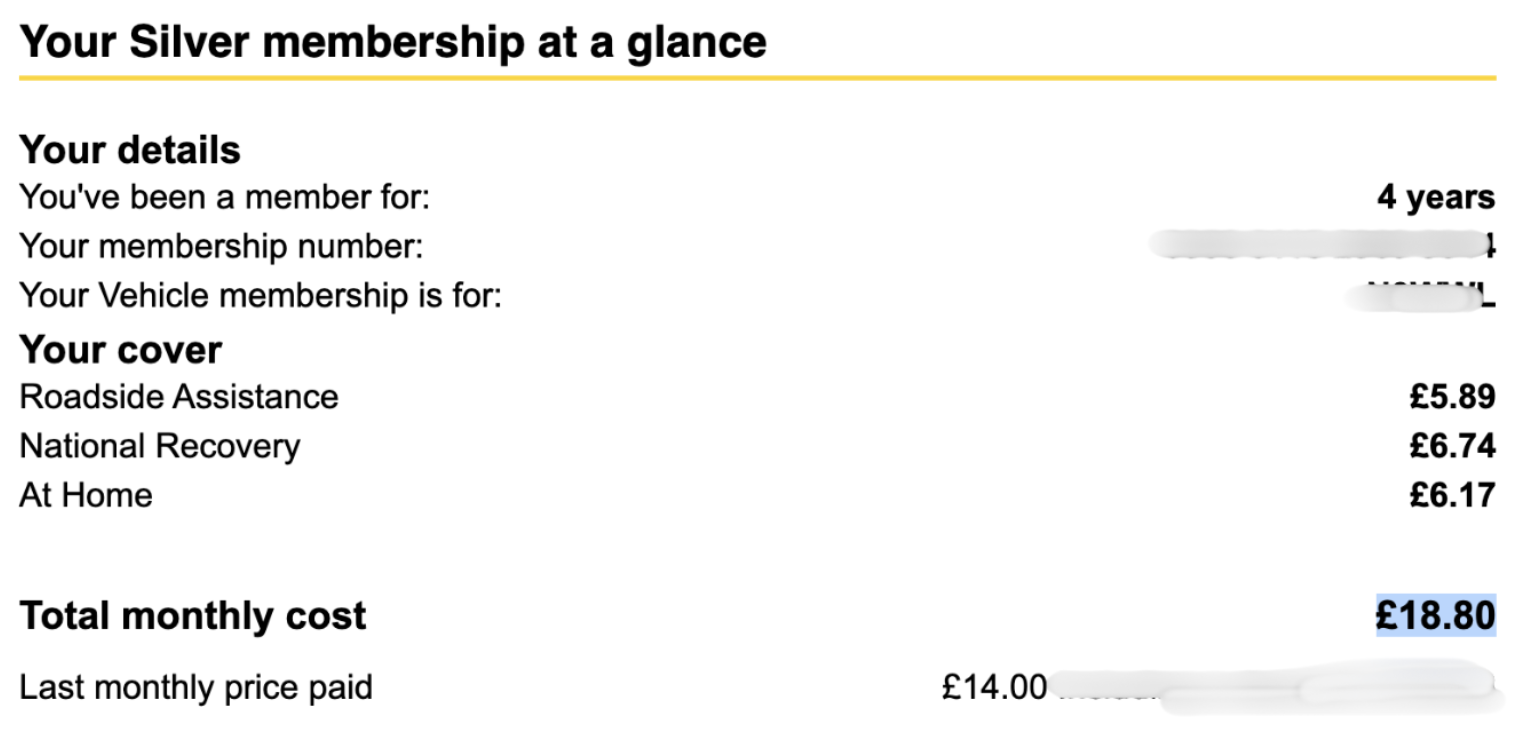
Task: Click the Total monthly cost label
Action: coord(193,616)
